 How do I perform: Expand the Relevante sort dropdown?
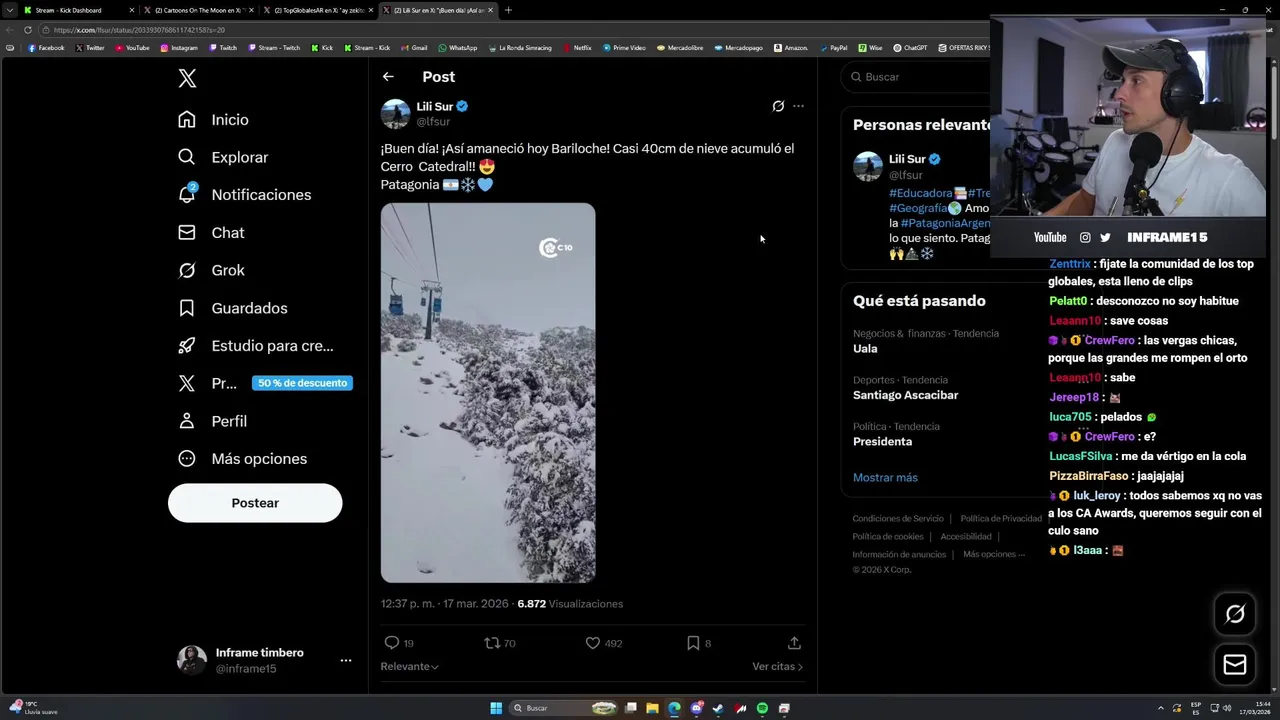[409, 666]
